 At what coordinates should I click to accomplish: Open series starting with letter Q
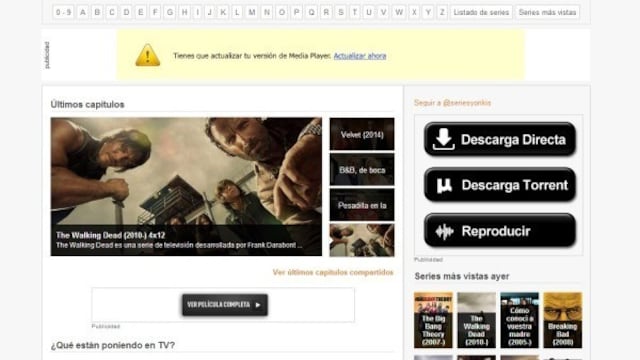tap(311, 12)
